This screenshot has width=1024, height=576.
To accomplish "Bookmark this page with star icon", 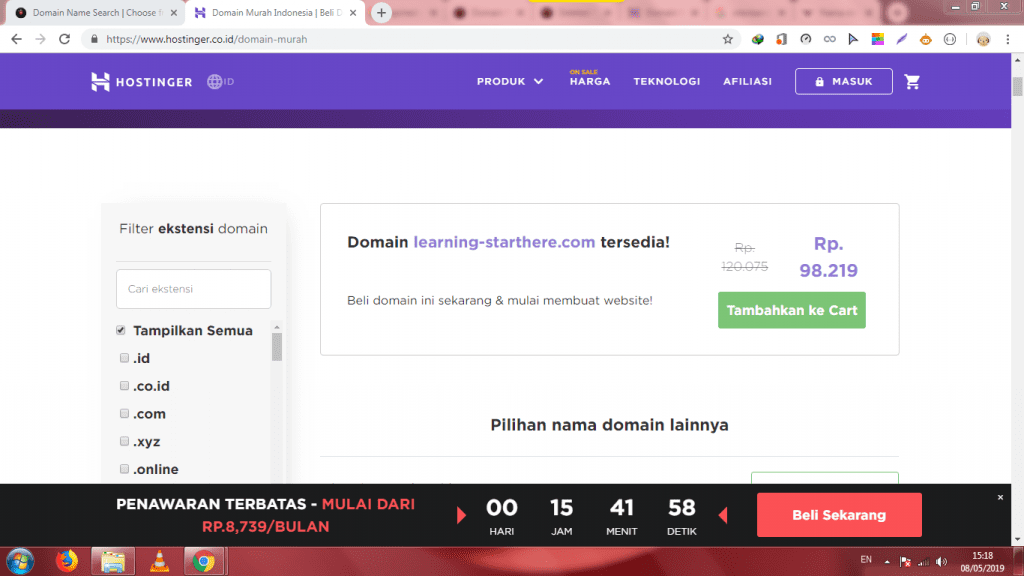I will pyautogui.click(x=728, y=39).
